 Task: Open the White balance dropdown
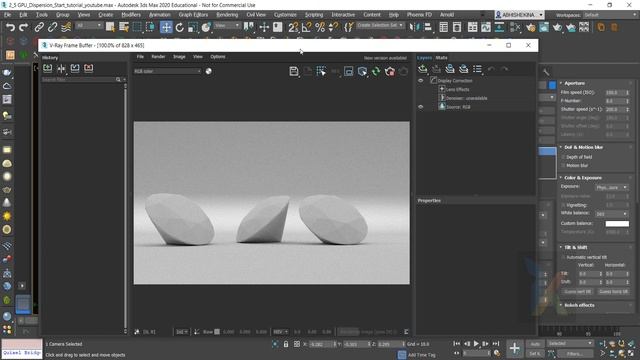(x=611, y=214)
